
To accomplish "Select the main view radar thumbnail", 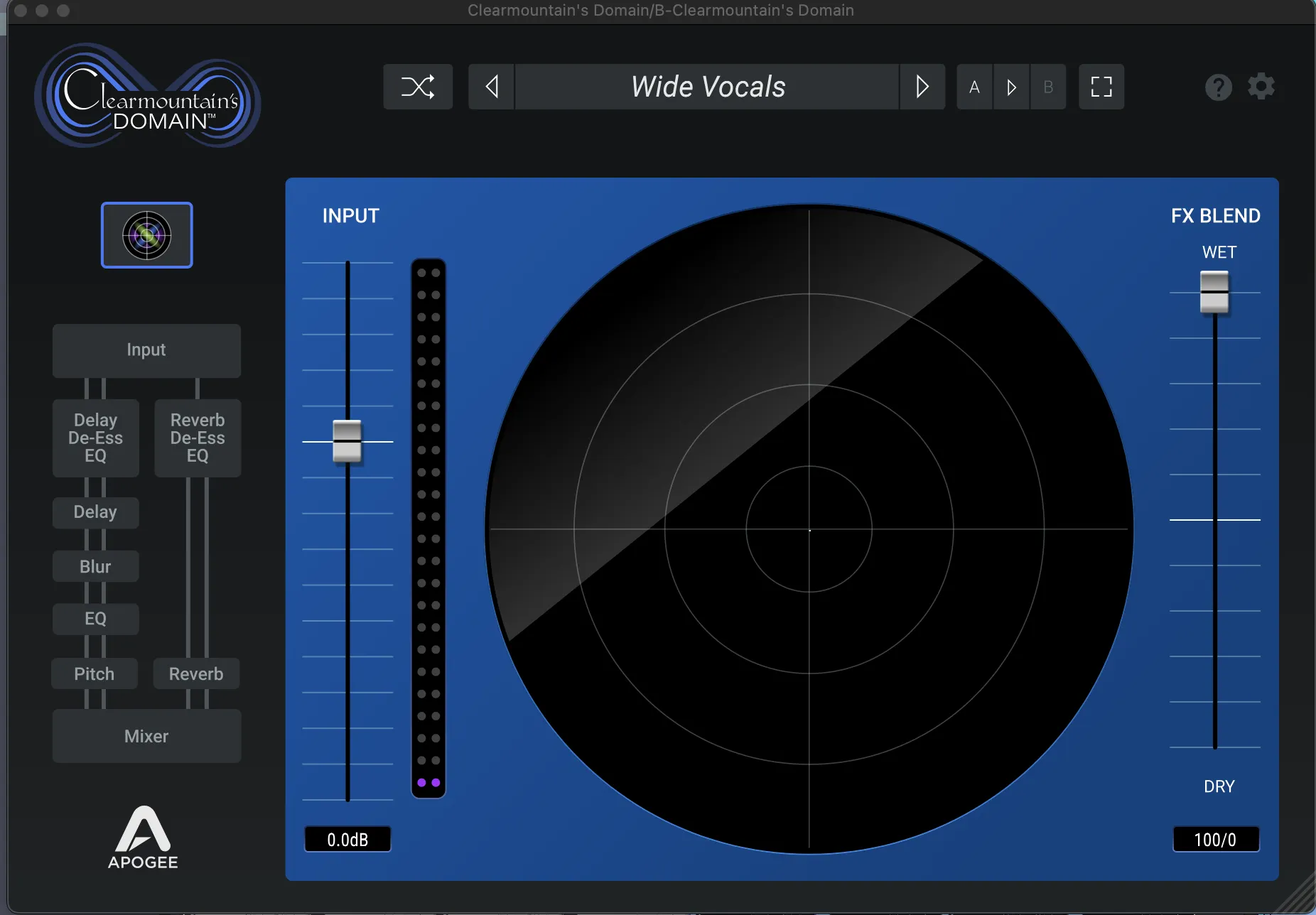I will (x=147, y=235).
